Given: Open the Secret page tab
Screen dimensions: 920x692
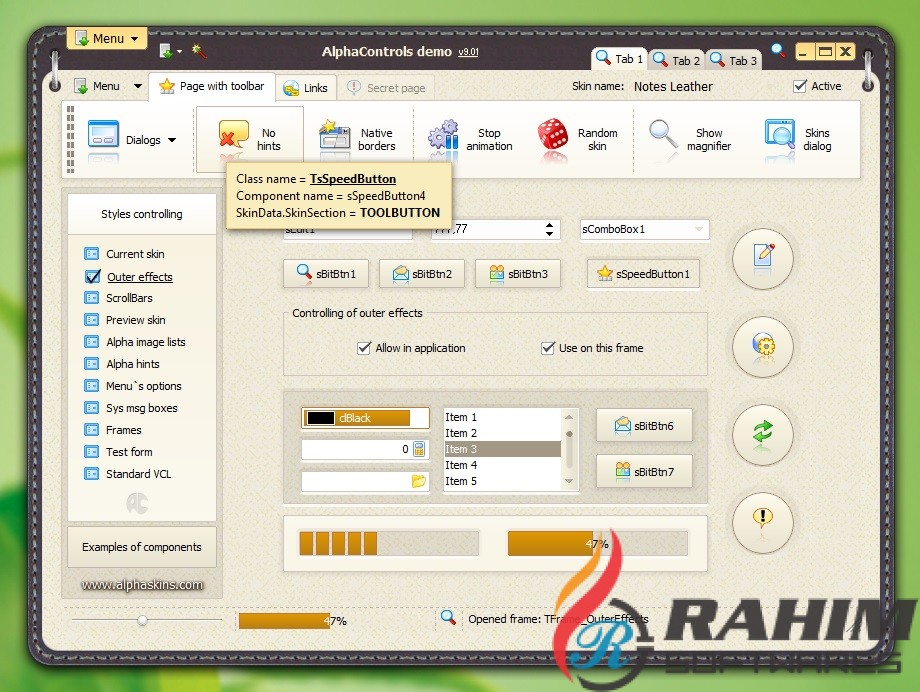Looking at the screenshot, I should tap(386, 88).
